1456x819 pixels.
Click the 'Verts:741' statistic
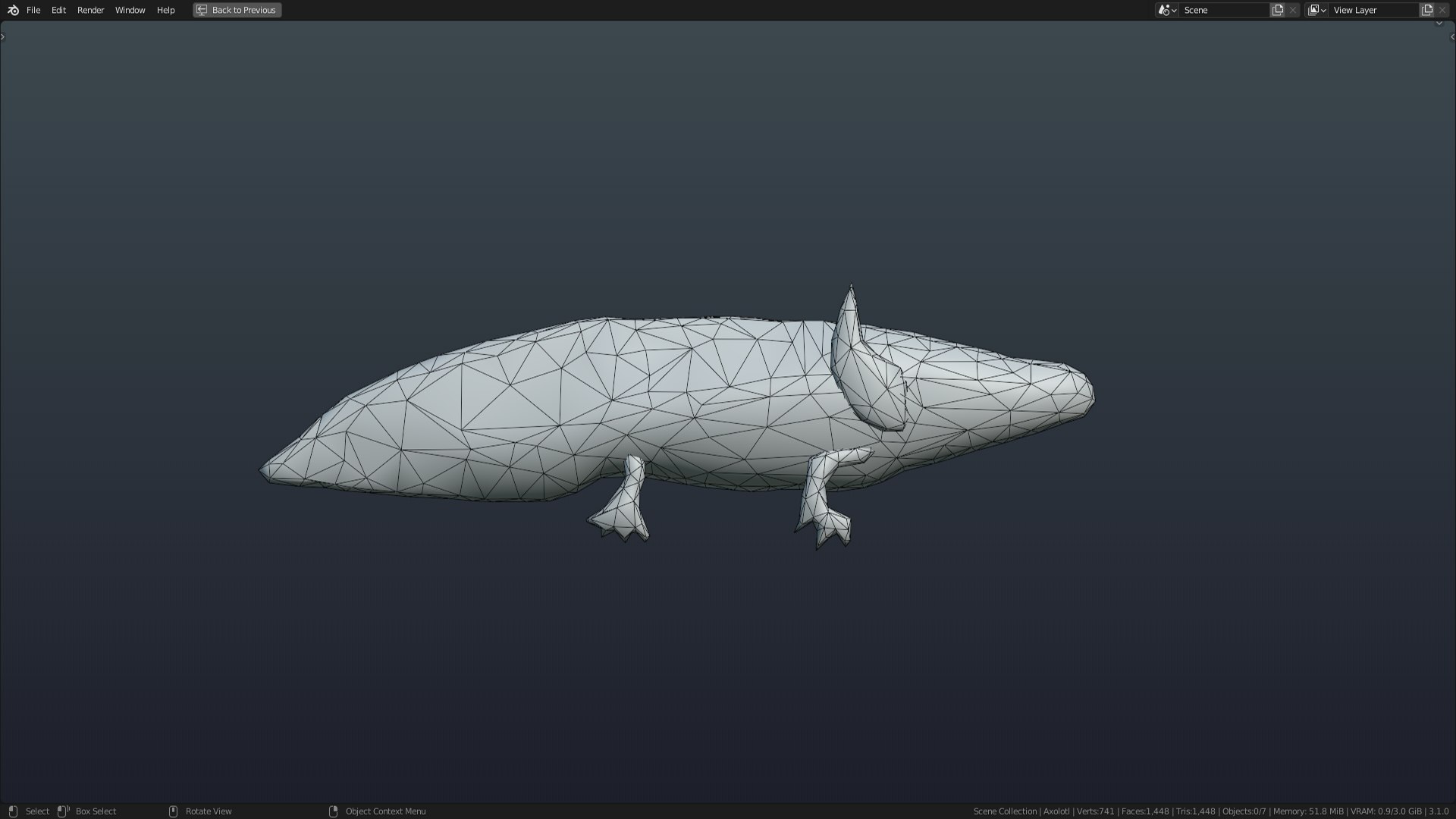[1096, 811]
